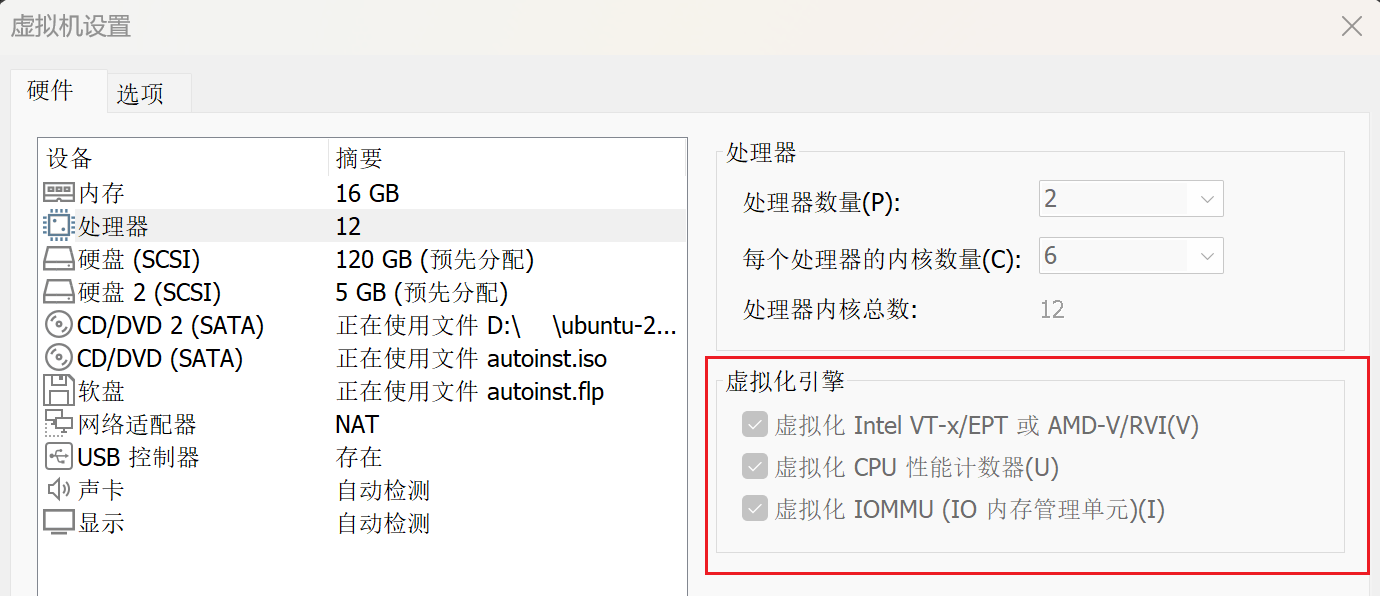Open the CD/DVD 2 (SATA) device icon
Screen dimensions: 1380x596
[57, 324]
